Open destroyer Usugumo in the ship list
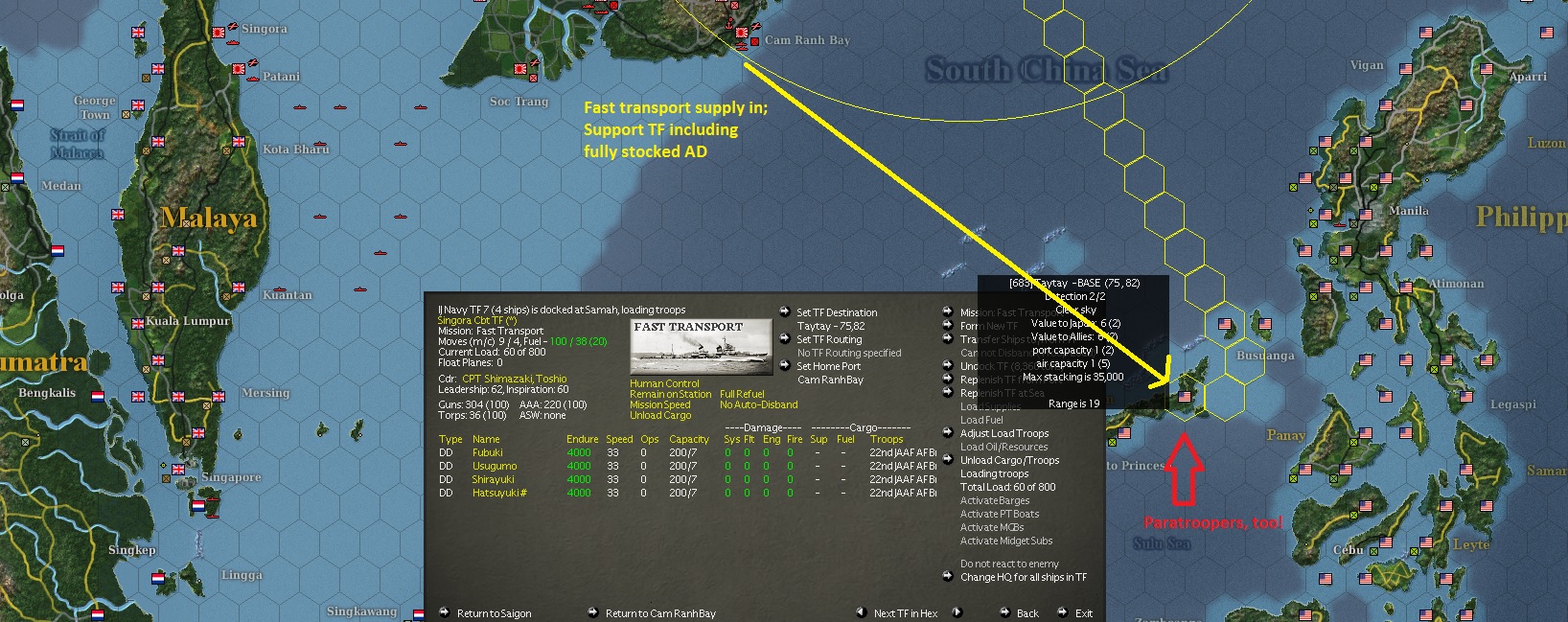The height and width of the screenshot is (622, 1568). pyautogui.click(x=495, y=466)
